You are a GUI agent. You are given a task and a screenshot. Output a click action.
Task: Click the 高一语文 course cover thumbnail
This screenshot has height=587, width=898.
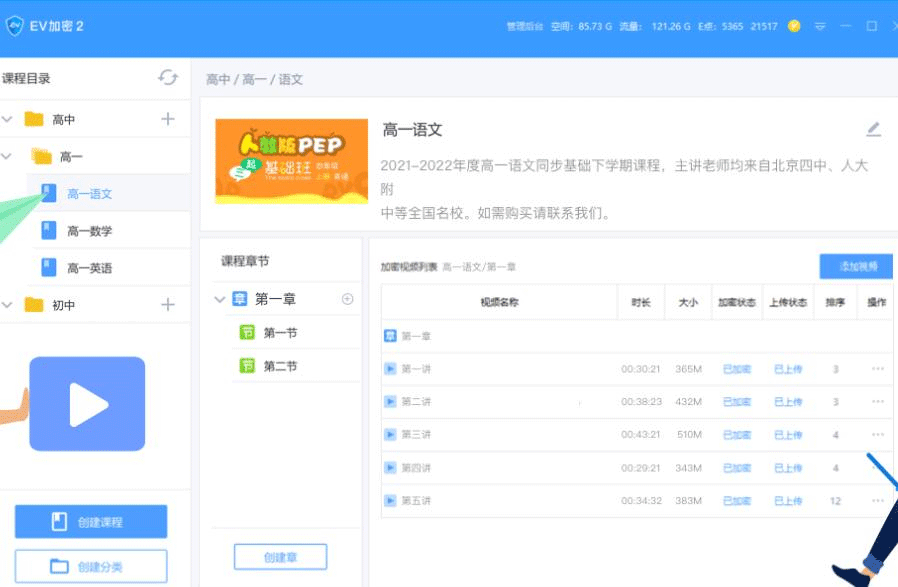[289, 162]
